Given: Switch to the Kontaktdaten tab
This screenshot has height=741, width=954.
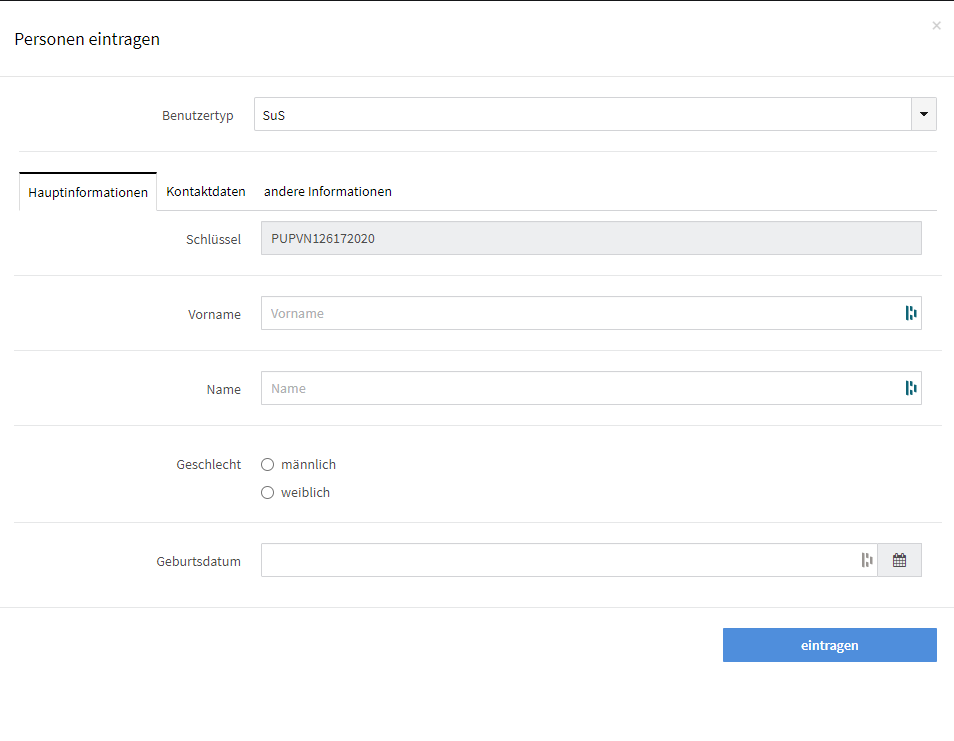Looking at the screenshot, I should pyautogui.click(x=206, y=192).
